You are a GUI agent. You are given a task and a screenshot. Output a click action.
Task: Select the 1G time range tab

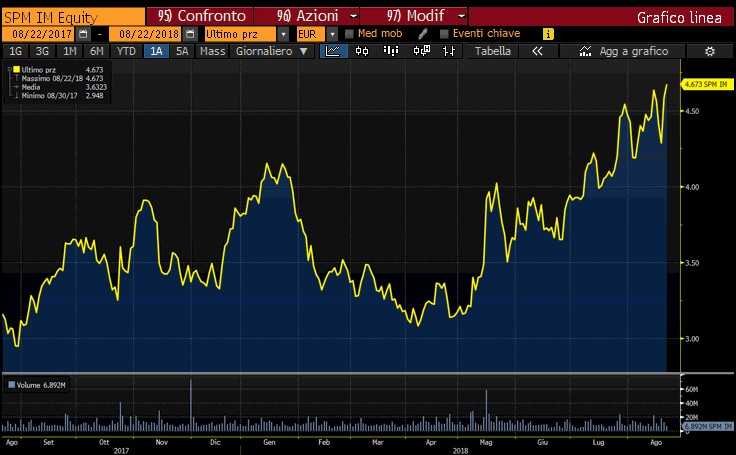(x=15, y=51)
